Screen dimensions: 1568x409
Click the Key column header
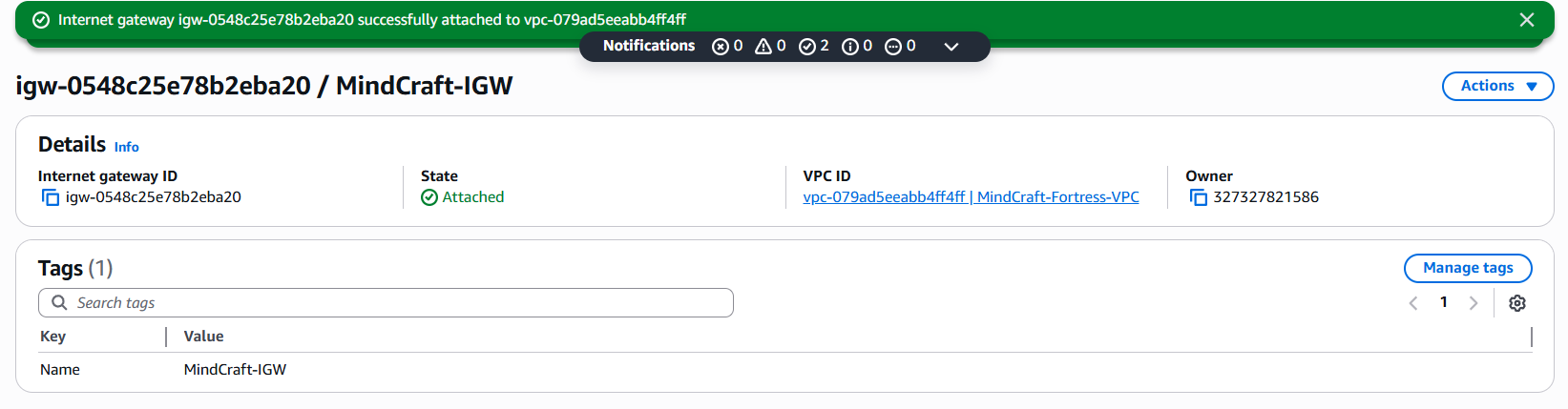pyautogui.click(x=53, y=337)
